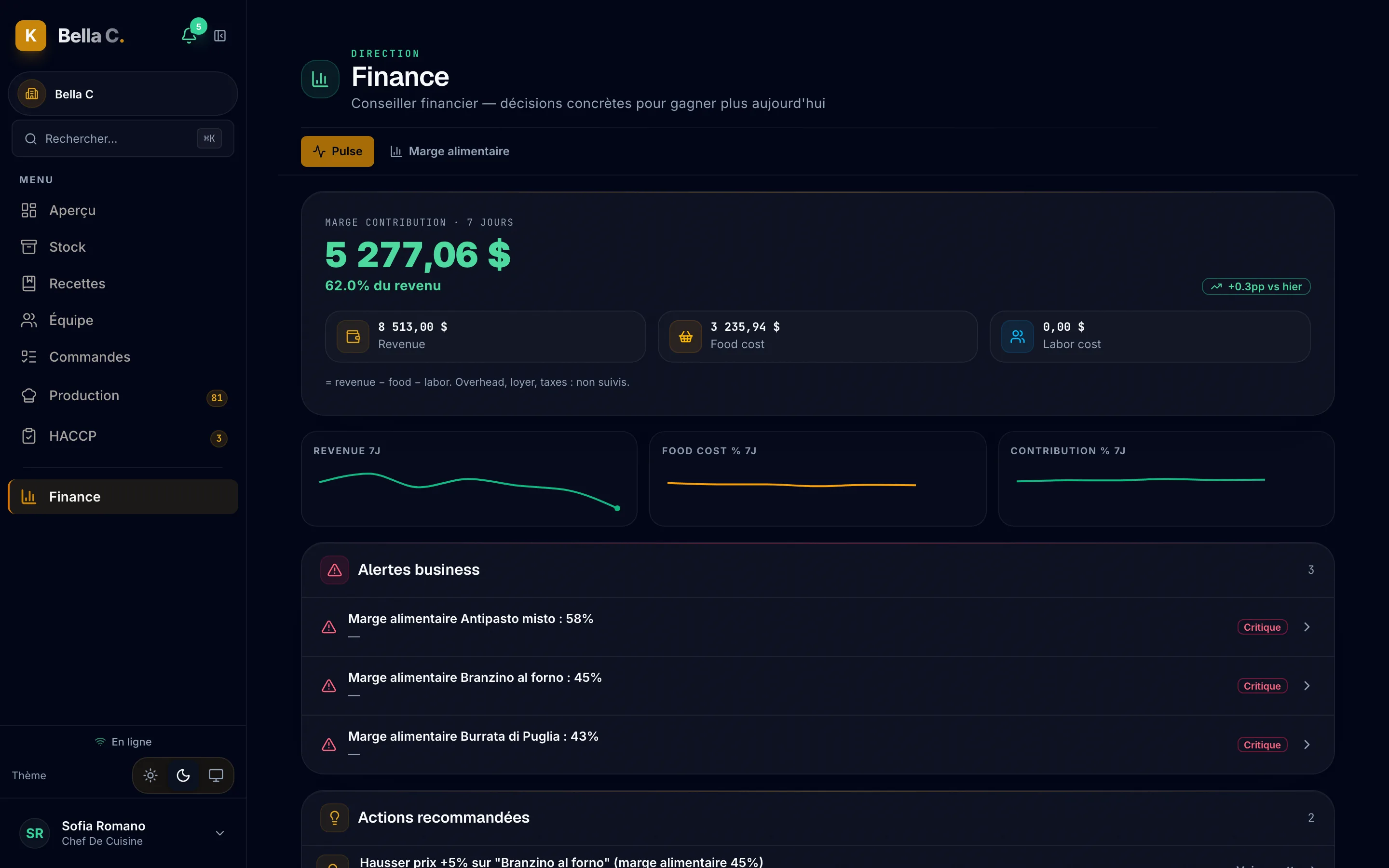
Task: Click the Rechercher search field
Action: click(123, 139)
